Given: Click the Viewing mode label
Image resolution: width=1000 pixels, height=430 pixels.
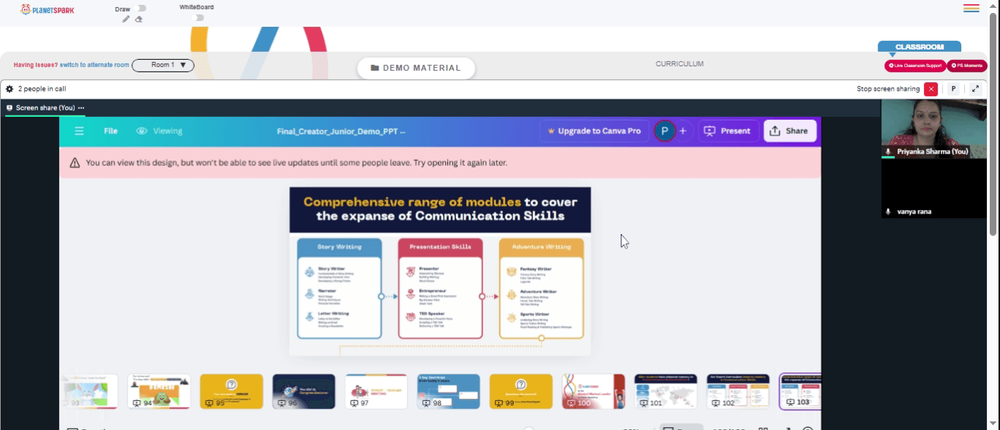Looking at the screenshot, I should [x=167, y=131].
